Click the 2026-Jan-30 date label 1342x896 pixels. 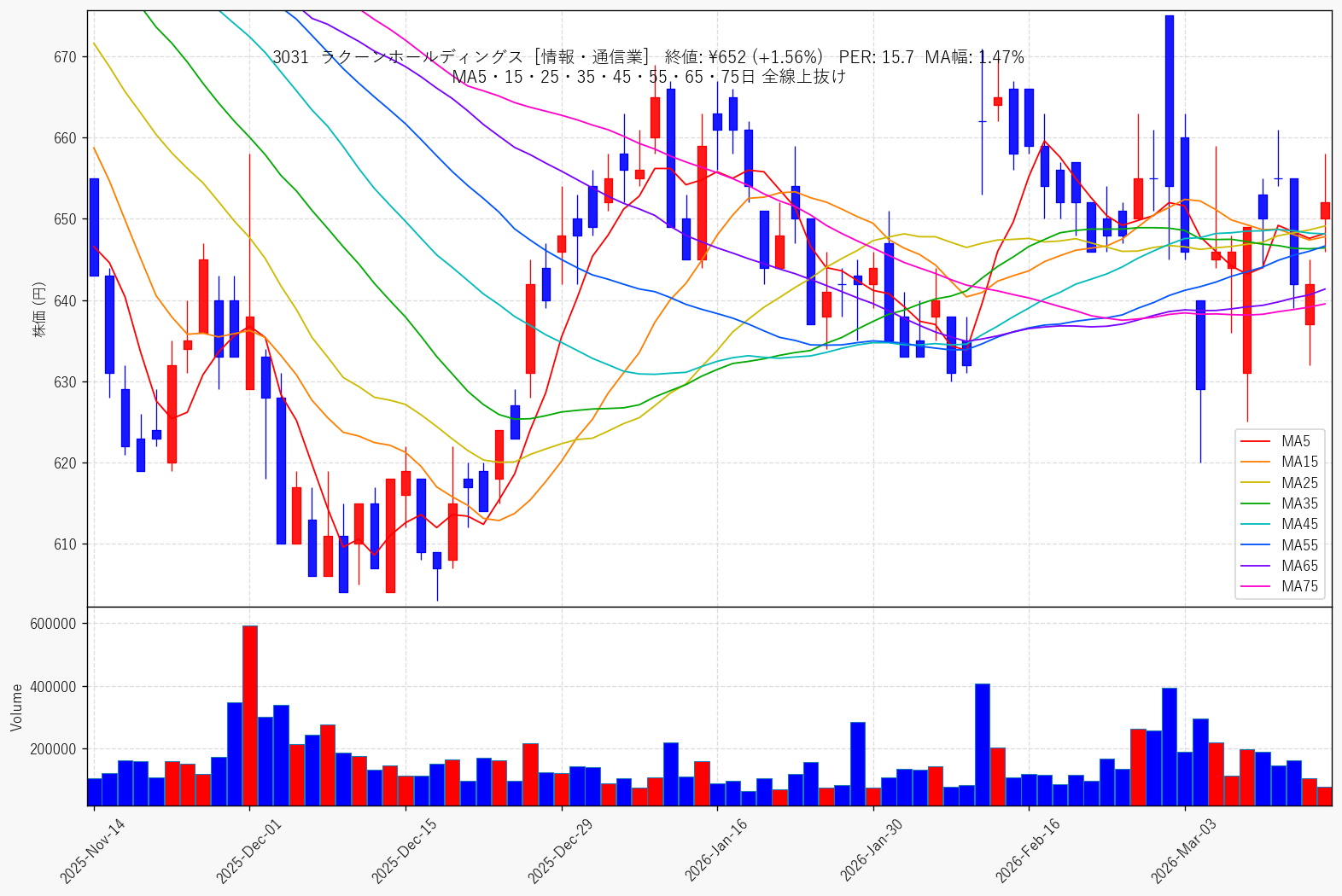pyautogui.click(x=872, y=851)
